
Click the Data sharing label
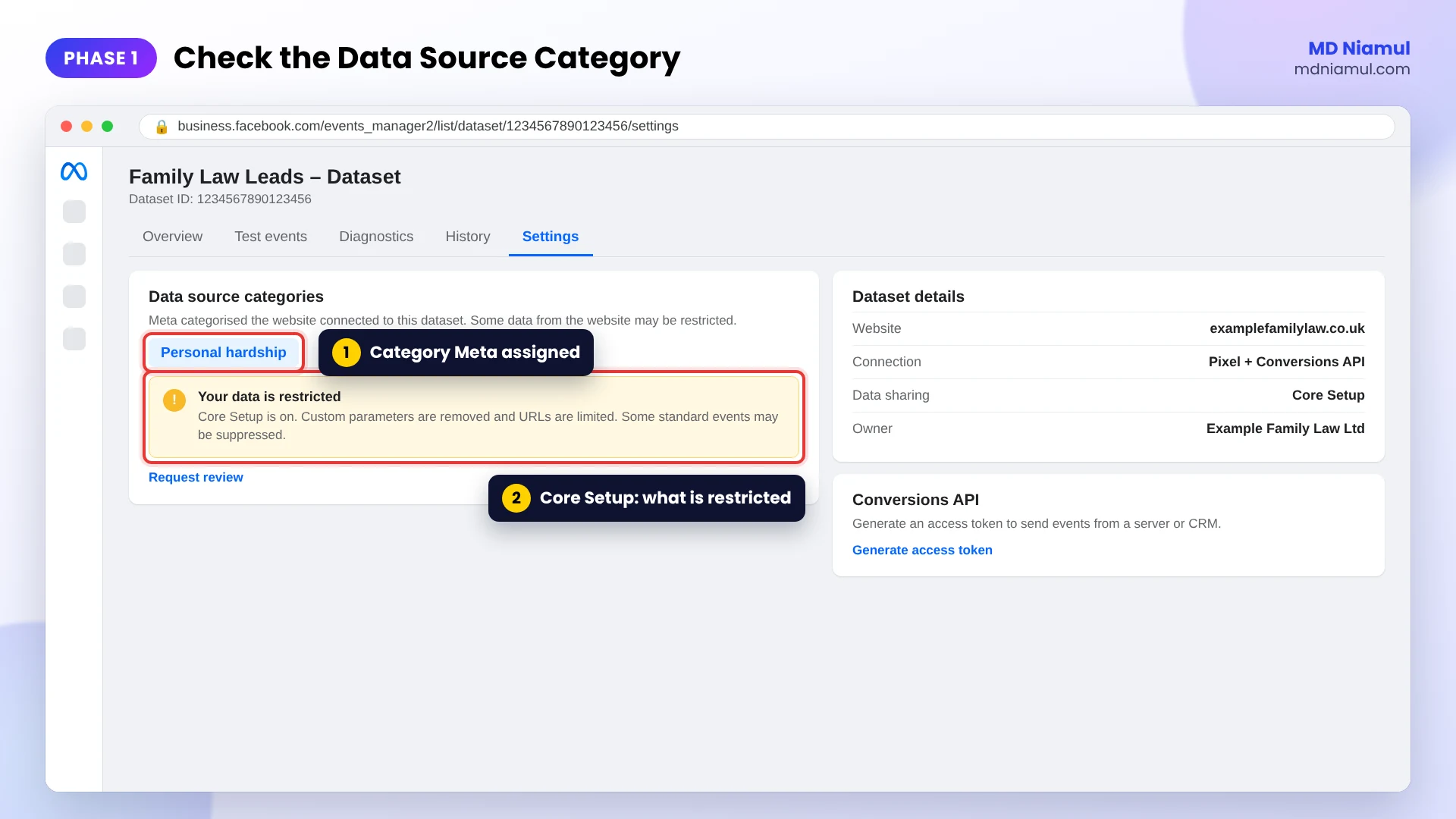pos(890,395)
